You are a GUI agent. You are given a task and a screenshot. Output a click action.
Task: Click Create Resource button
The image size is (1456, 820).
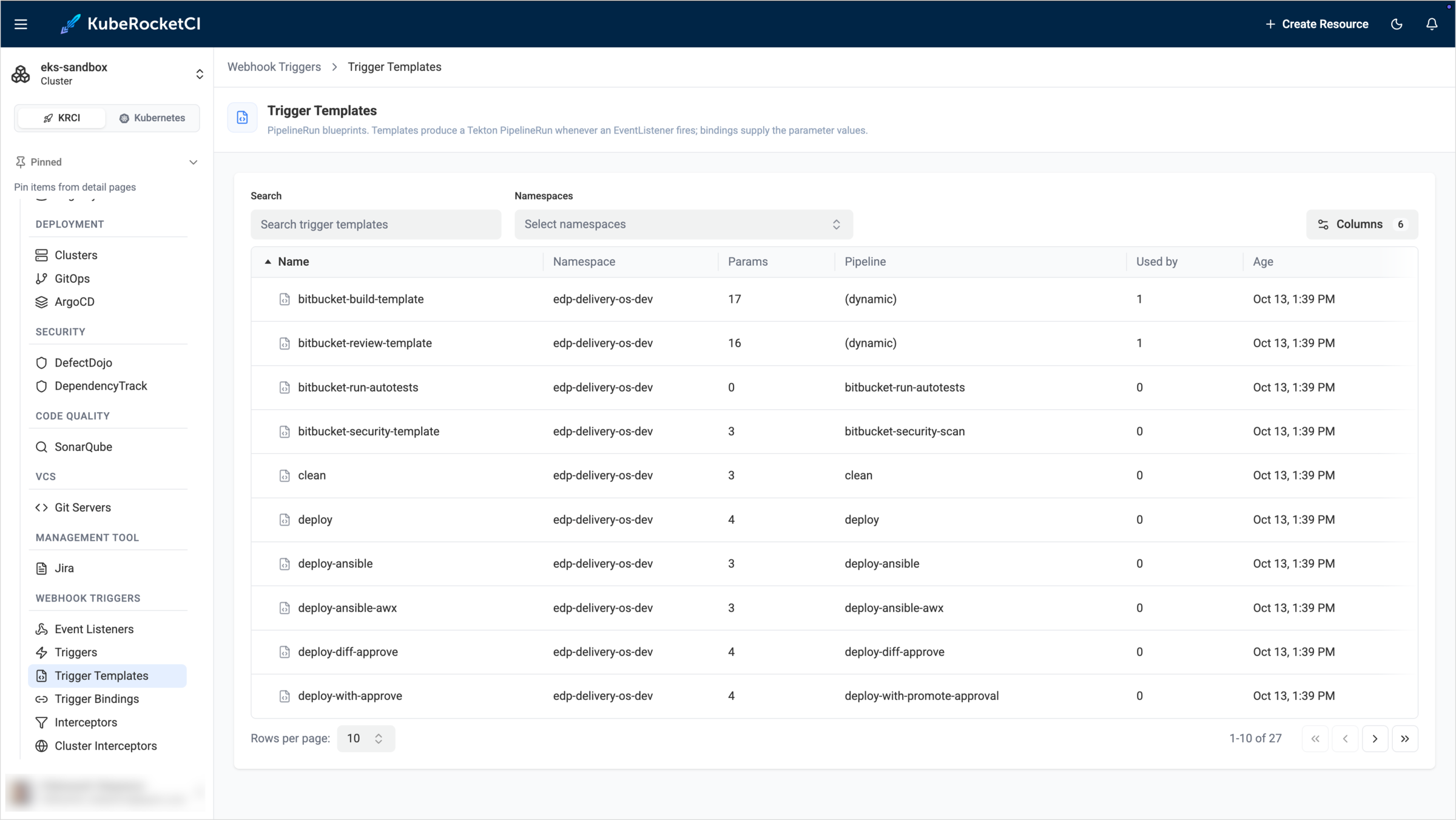tap(1317, 24)
